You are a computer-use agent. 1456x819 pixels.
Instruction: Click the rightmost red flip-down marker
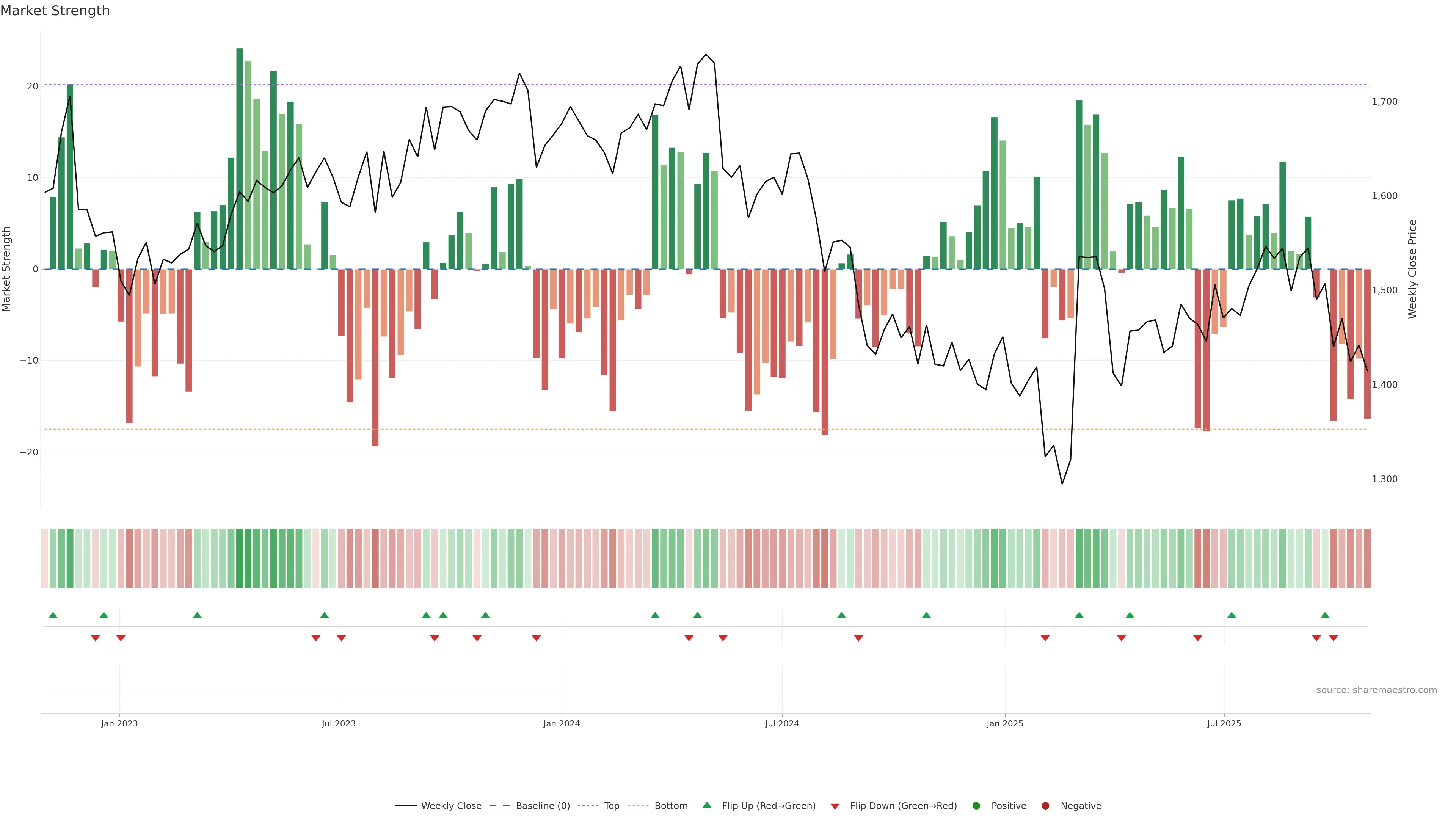click(1334, 638)
